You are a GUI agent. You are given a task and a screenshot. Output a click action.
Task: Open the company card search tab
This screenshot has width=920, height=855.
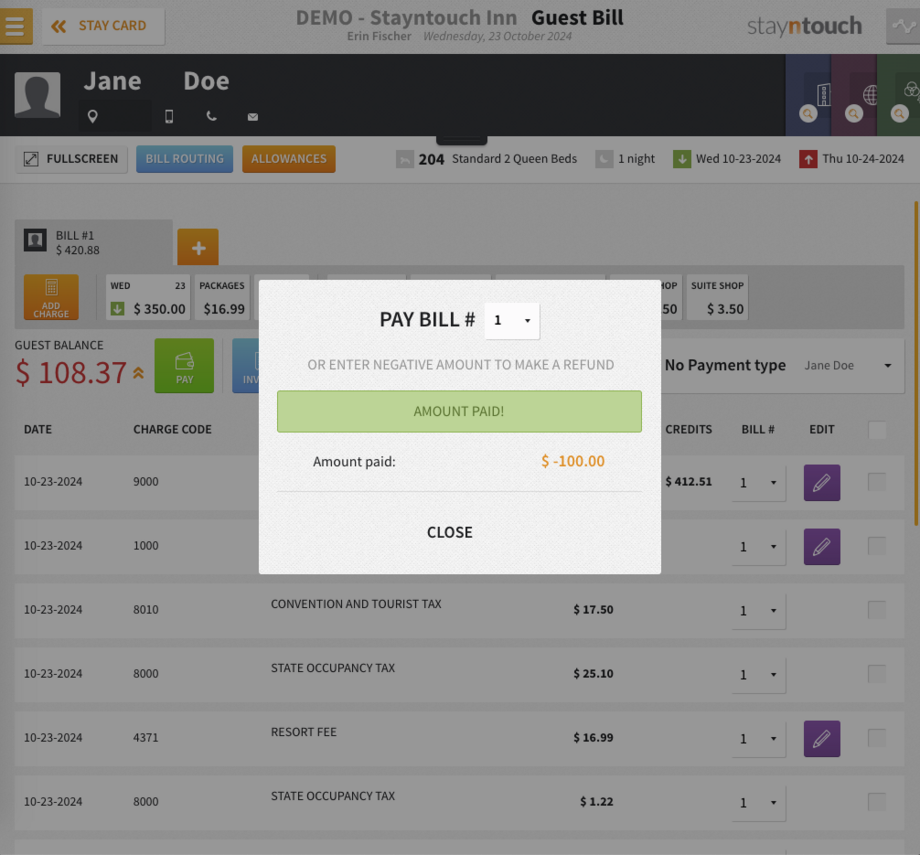809,95
